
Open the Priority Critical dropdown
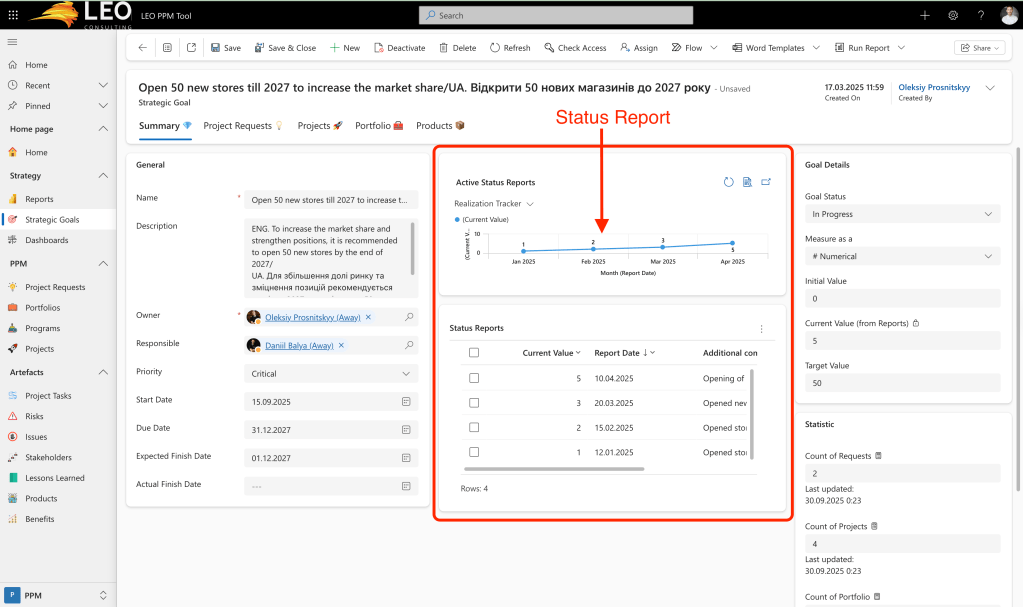pos(331,373)
